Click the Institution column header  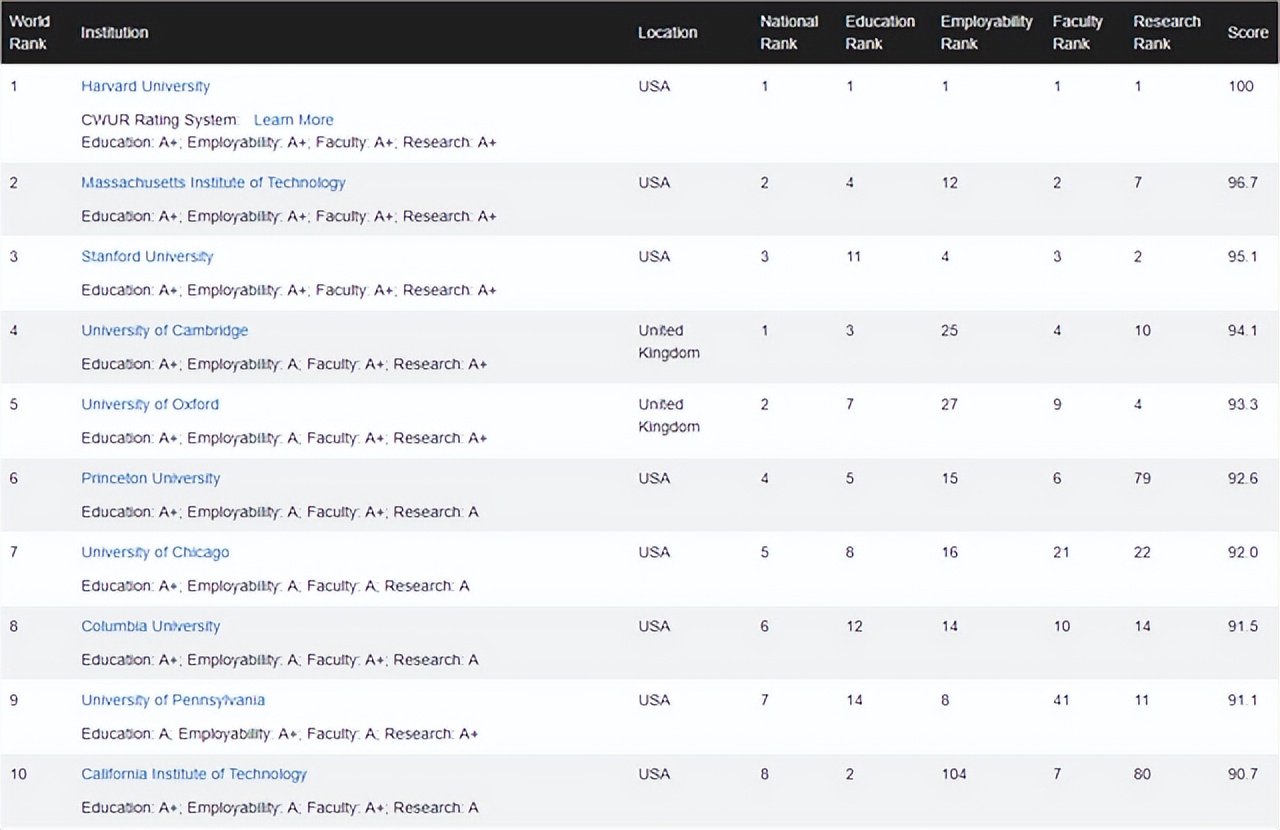114,33
